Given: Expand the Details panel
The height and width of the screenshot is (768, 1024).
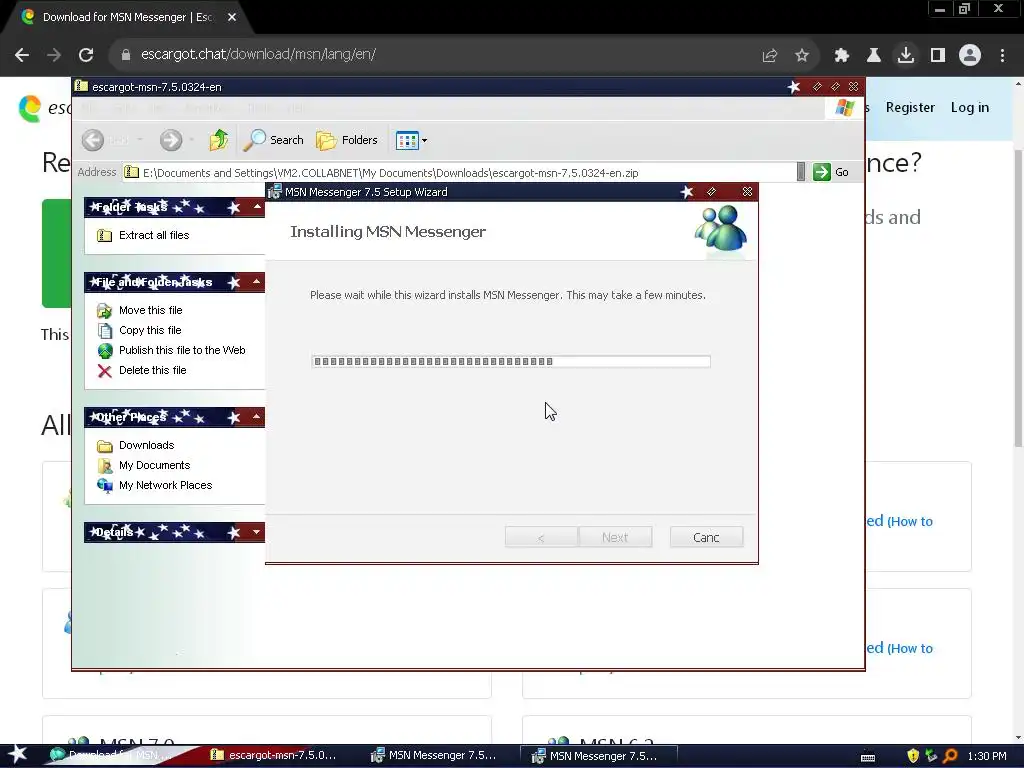Looking at the screenshot, I should tap(257, 532).
